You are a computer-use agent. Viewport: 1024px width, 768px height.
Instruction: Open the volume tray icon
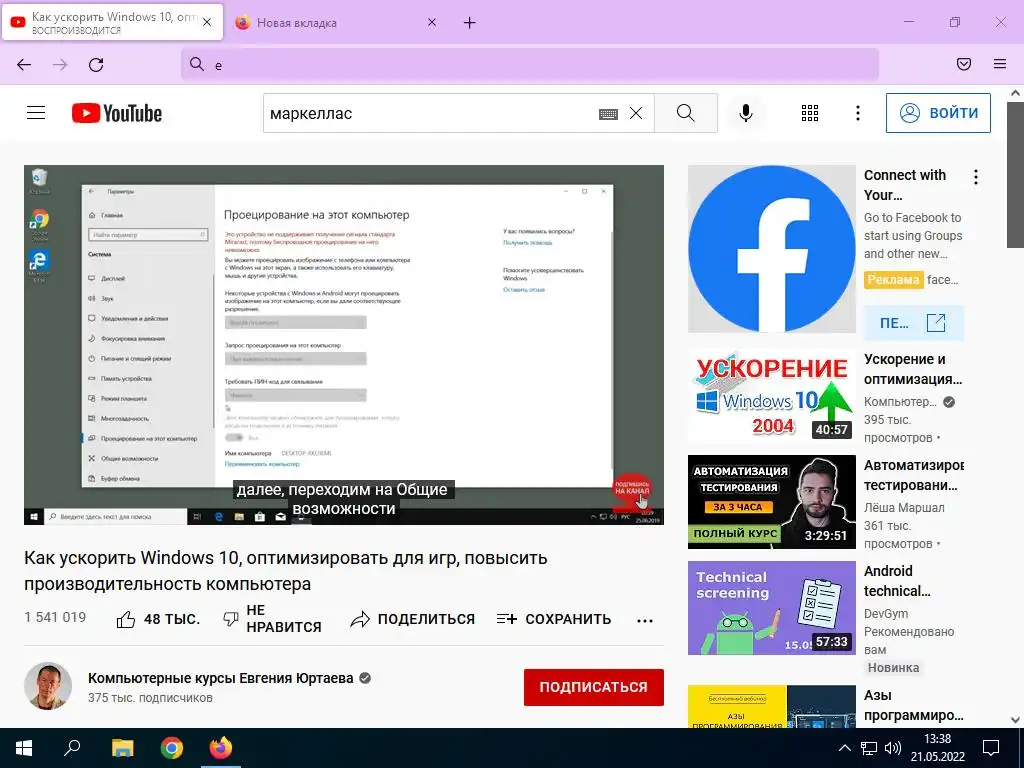(x=892, y=748)
